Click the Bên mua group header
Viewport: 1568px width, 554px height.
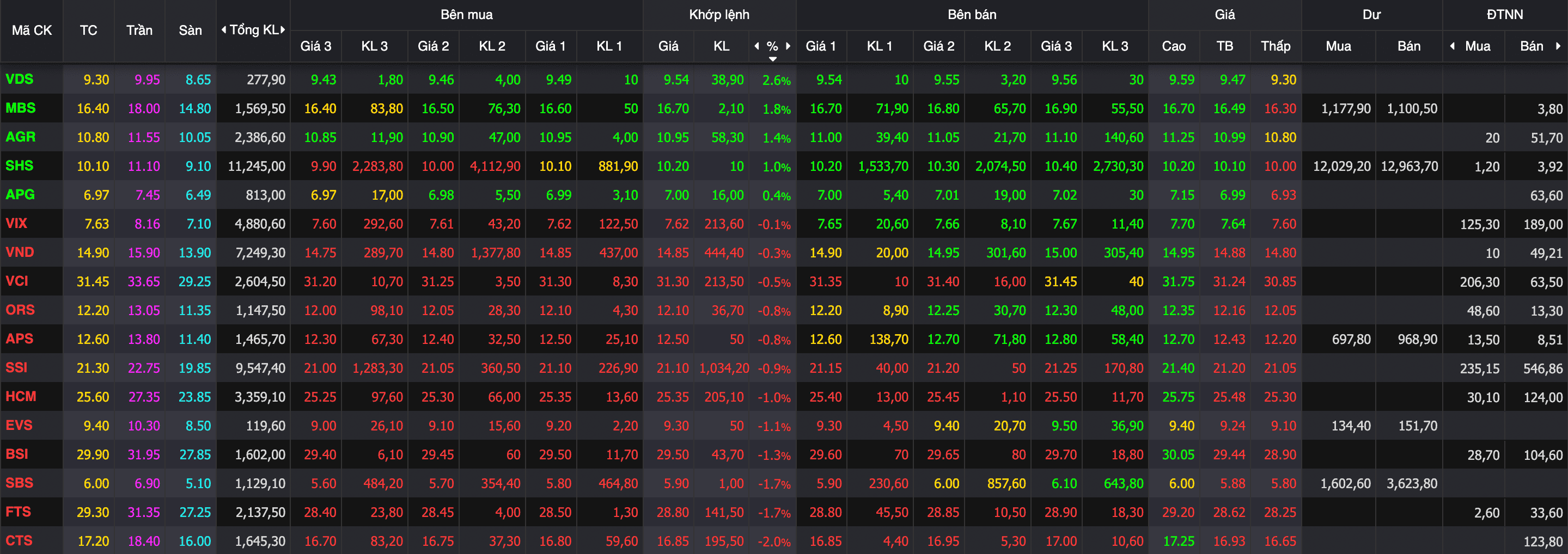466,15
